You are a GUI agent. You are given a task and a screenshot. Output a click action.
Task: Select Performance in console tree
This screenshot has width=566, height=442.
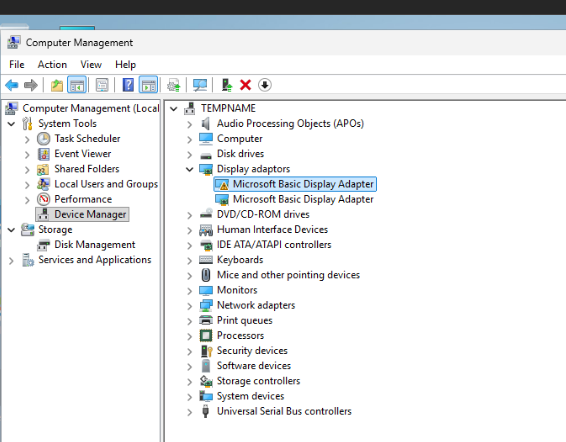click(83, 199)
